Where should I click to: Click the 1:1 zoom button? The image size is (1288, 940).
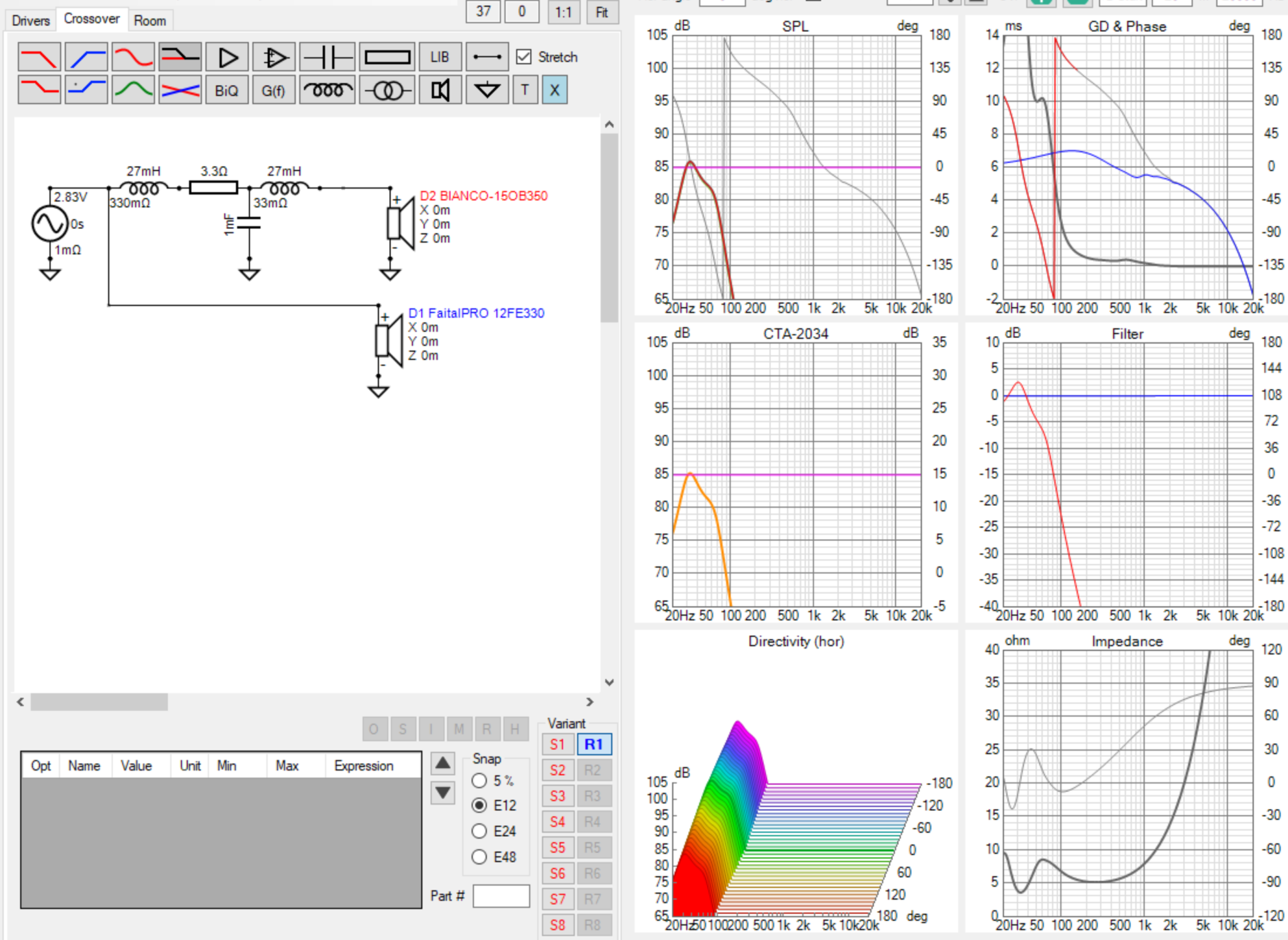(x=563, y=12)
